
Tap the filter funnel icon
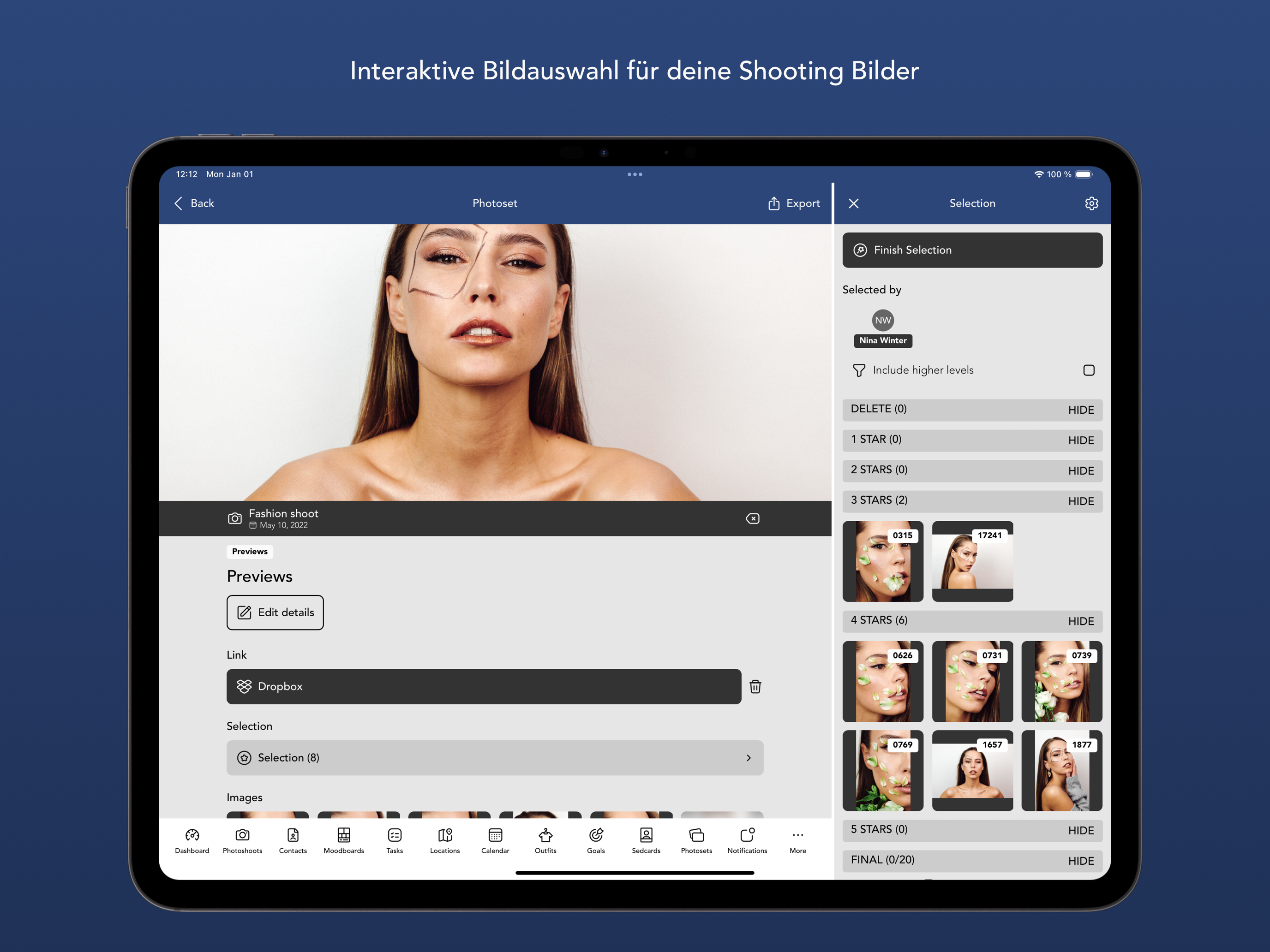point(858,370)
